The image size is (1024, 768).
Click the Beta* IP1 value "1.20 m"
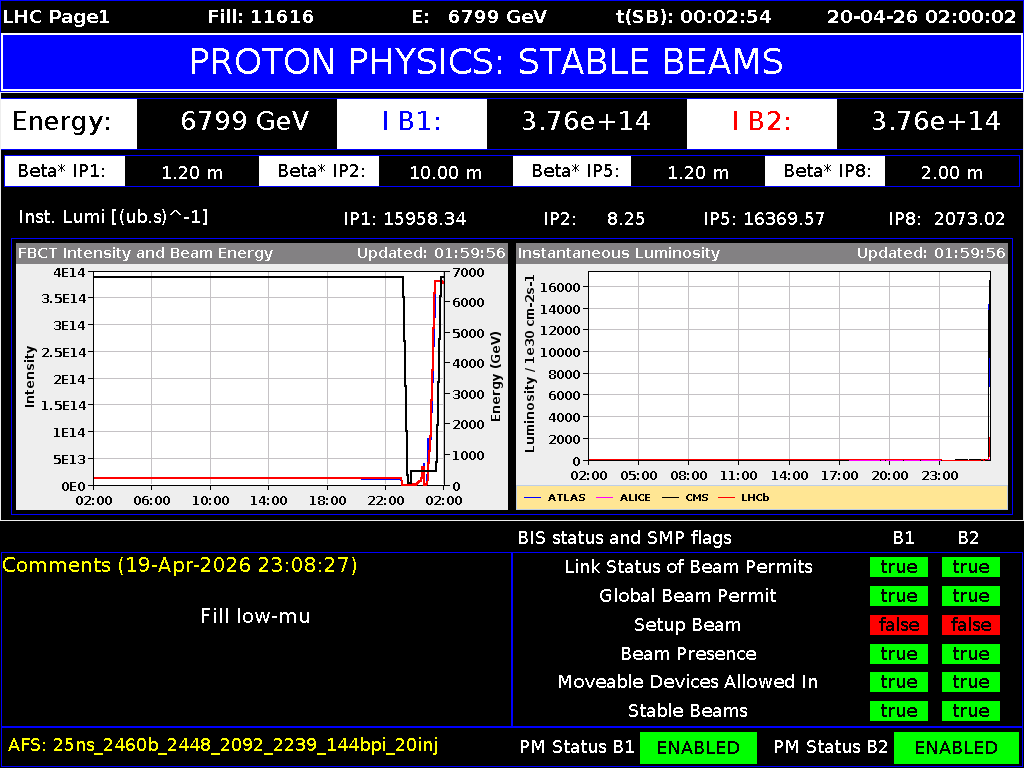191,172
